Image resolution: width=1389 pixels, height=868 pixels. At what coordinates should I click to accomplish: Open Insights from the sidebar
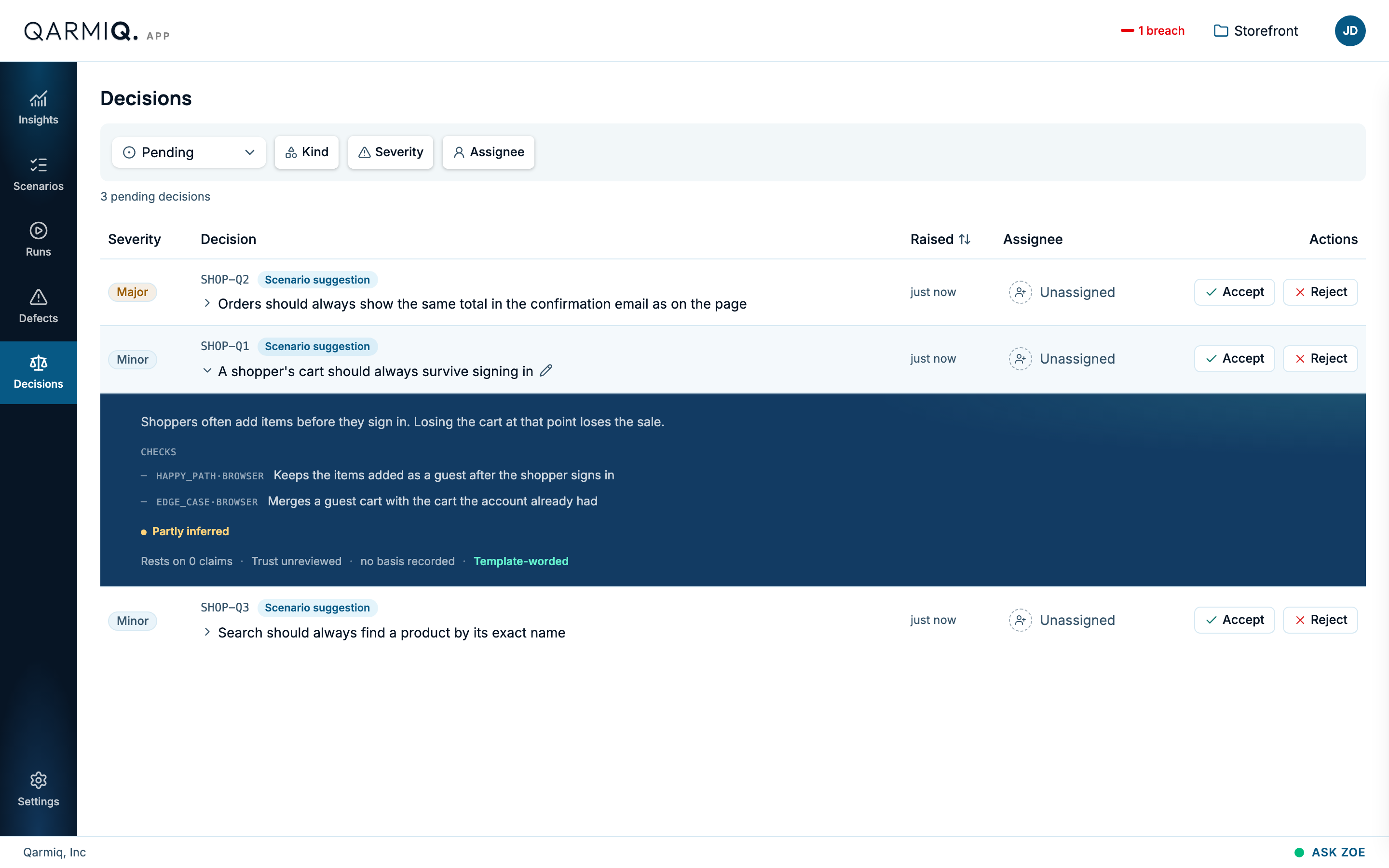pyautogui.click(x=39, y=108)
